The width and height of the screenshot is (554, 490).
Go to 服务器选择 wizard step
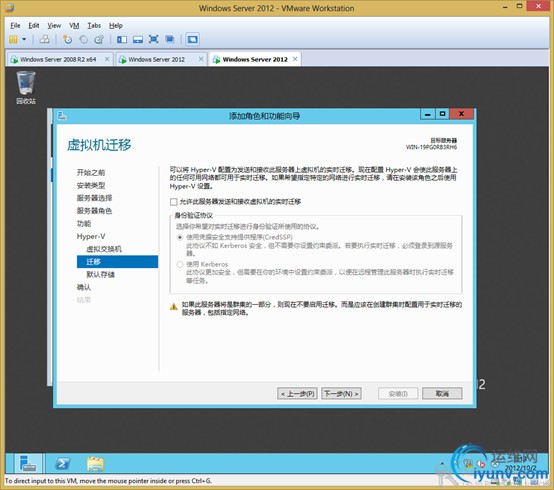[x=94, y=198]
